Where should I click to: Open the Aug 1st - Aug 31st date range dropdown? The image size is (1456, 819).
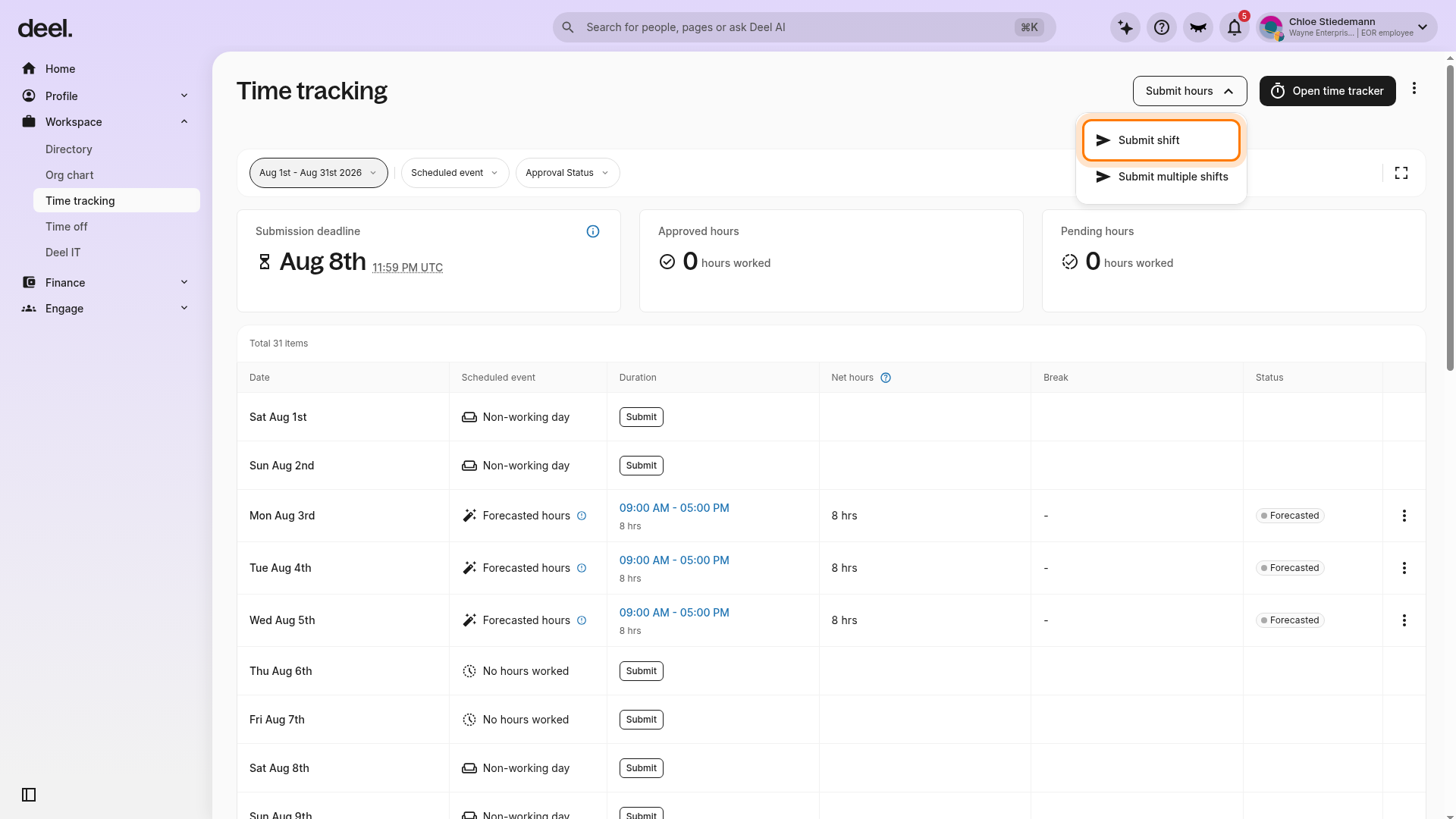(x=318, y=173)
